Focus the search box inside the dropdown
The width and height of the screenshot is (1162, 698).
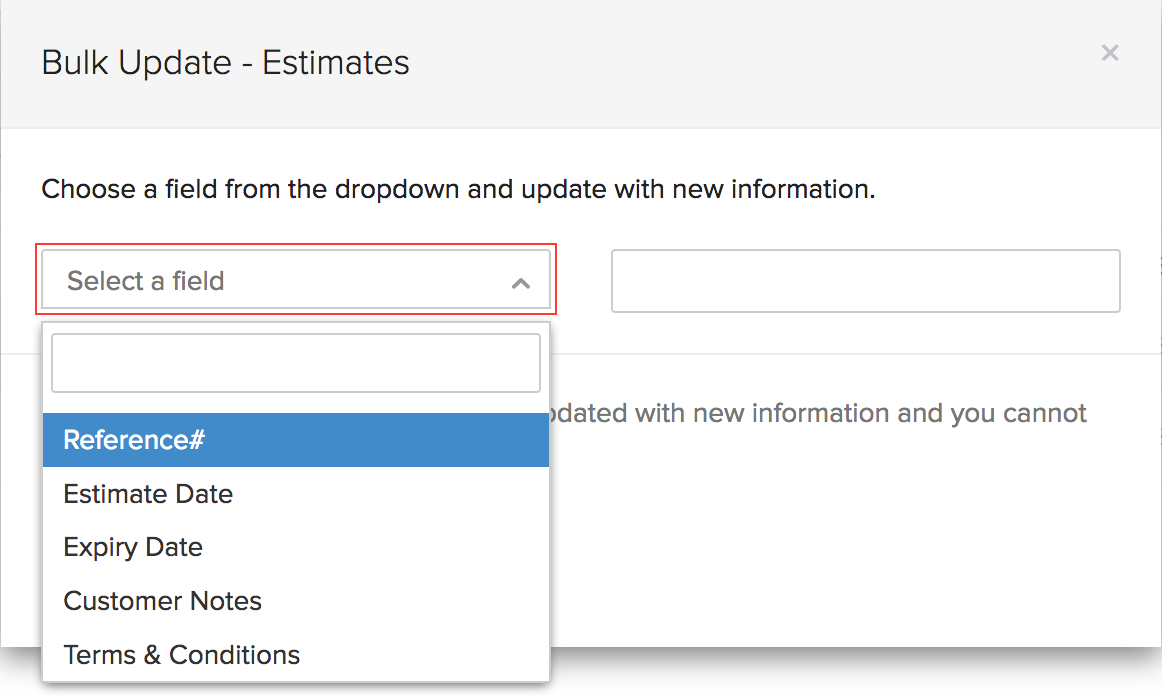tap(295, 362)
